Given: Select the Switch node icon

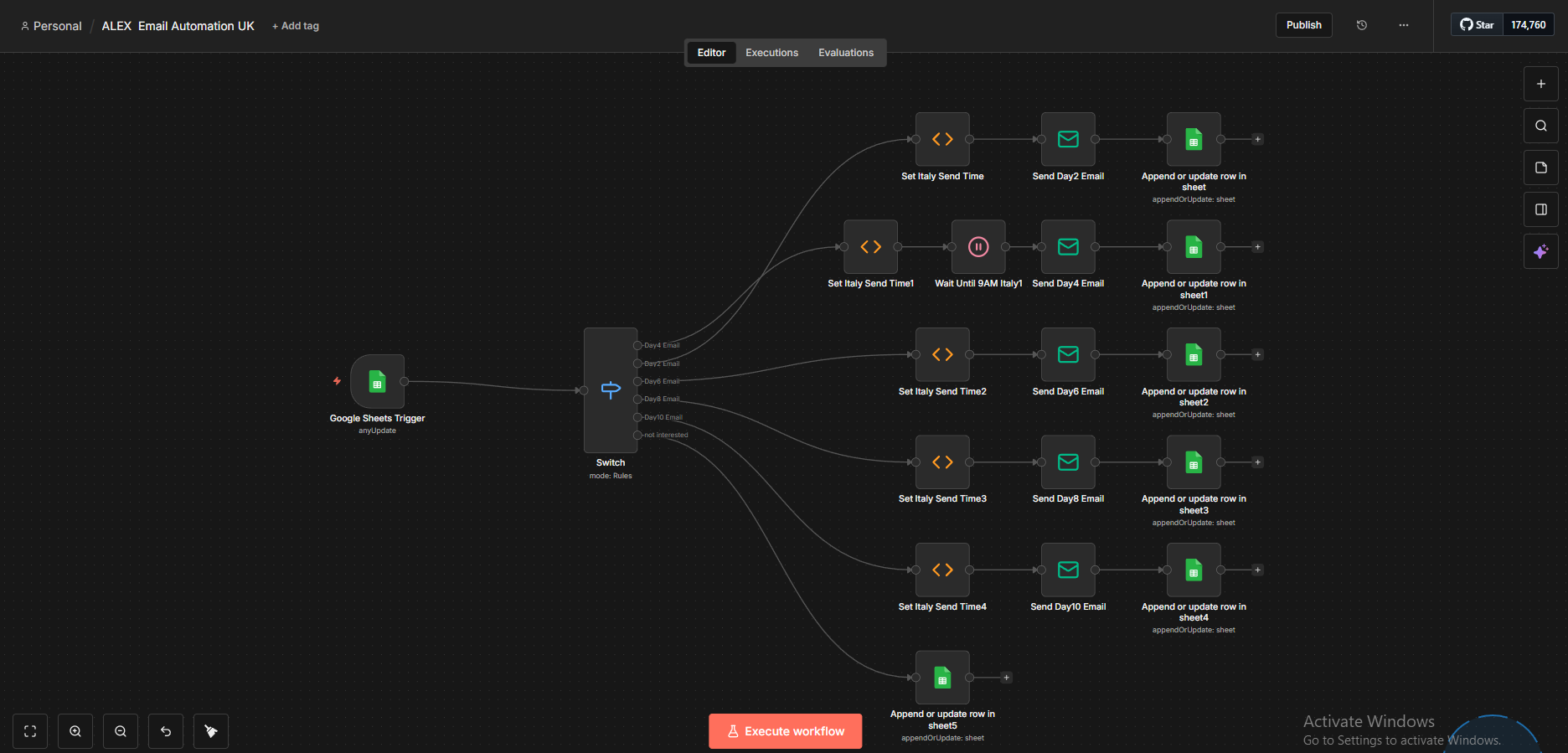Looking at the screenshot, I should 611,389.
